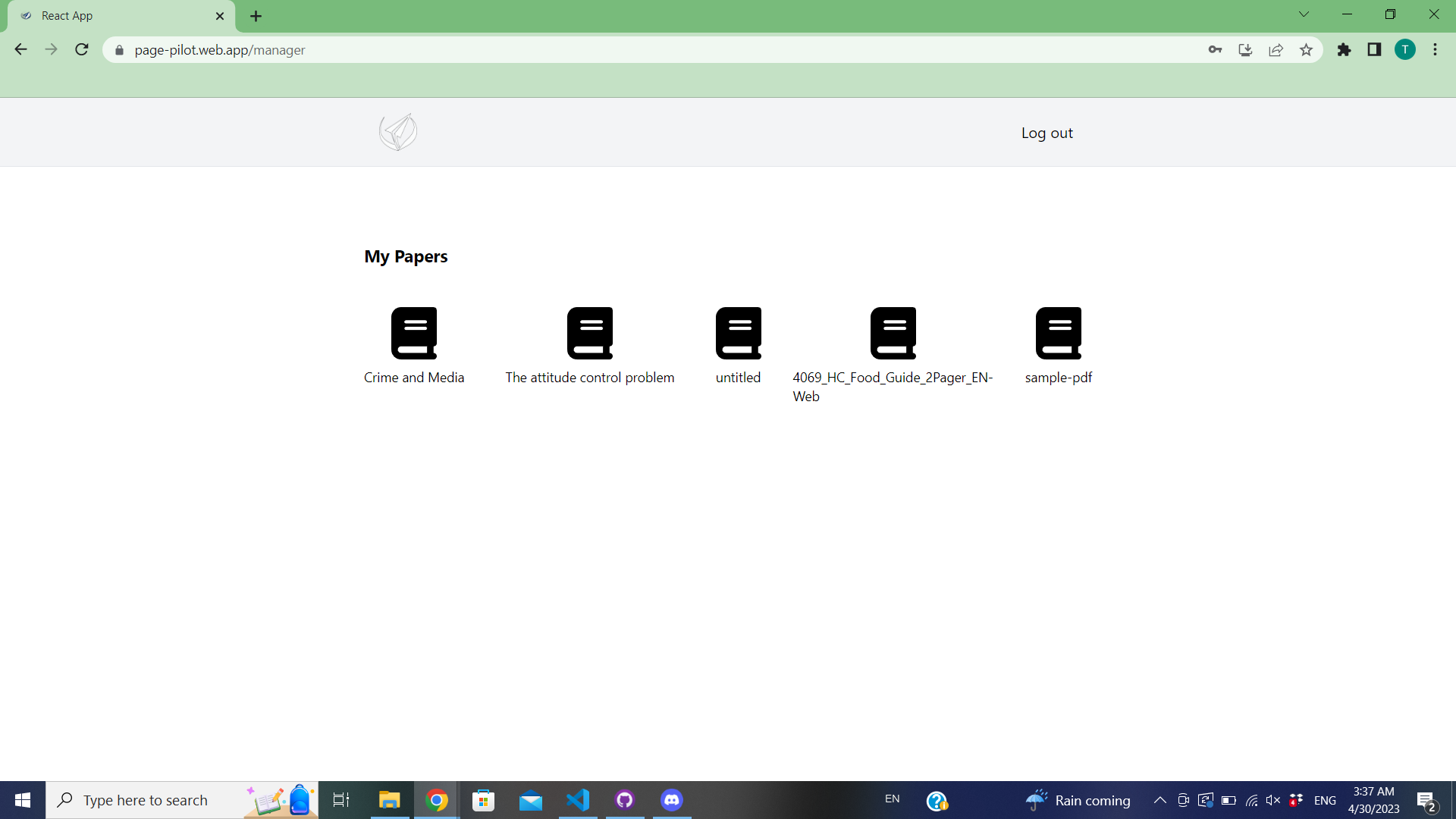Viewport: 1456px width, 819px height.
Task: Select the React App tab
Action: pos(114,16)
